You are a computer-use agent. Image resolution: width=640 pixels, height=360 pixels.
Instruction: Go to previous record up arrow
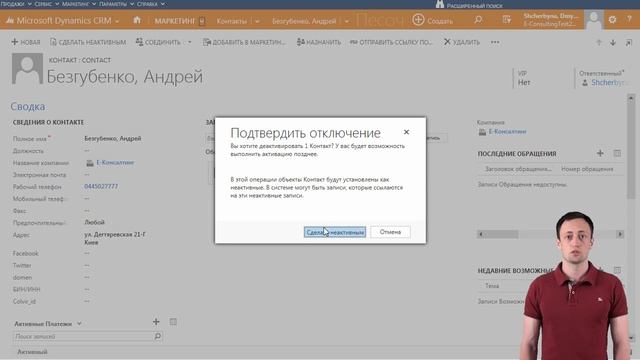point(599,42)
